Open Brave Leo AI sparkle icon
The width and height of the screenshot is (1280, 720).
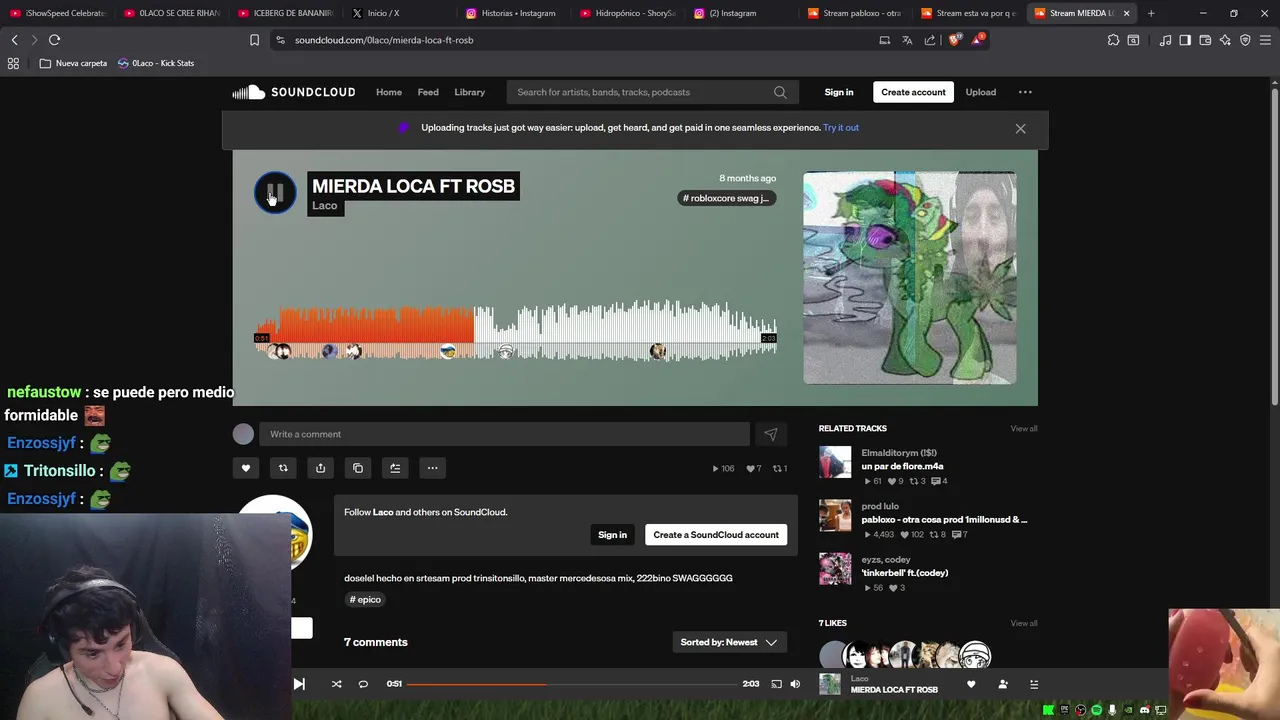coord(1225,40)
